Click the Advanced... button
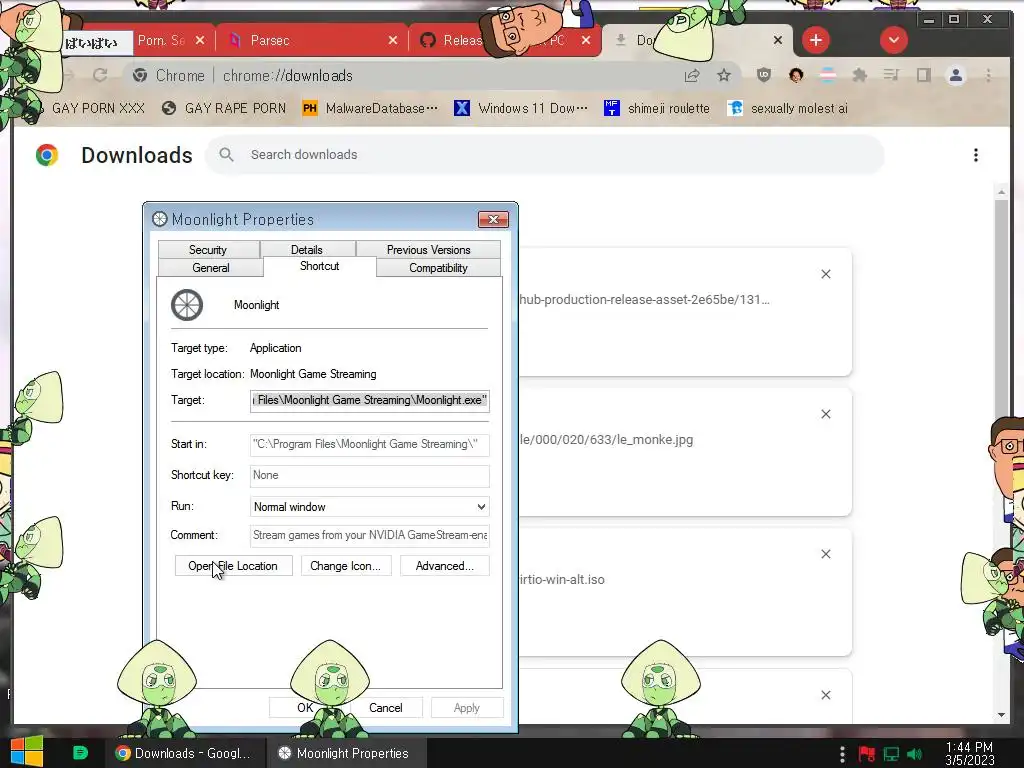The width and height of the screenshot is (1024, 768). pyautogui.click(x=445, y=566)
